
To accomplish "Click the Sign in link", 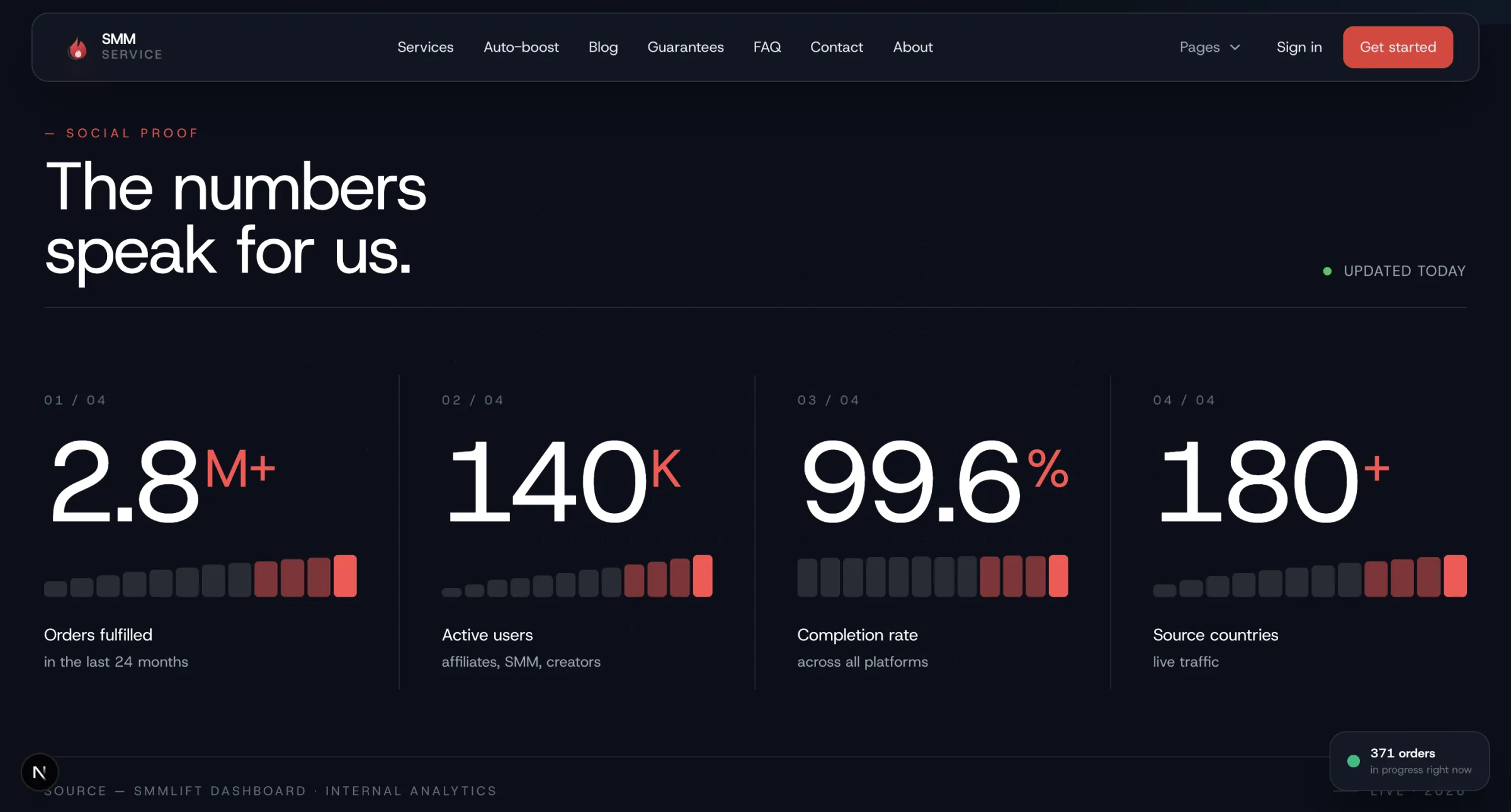I will point(1299,47).
